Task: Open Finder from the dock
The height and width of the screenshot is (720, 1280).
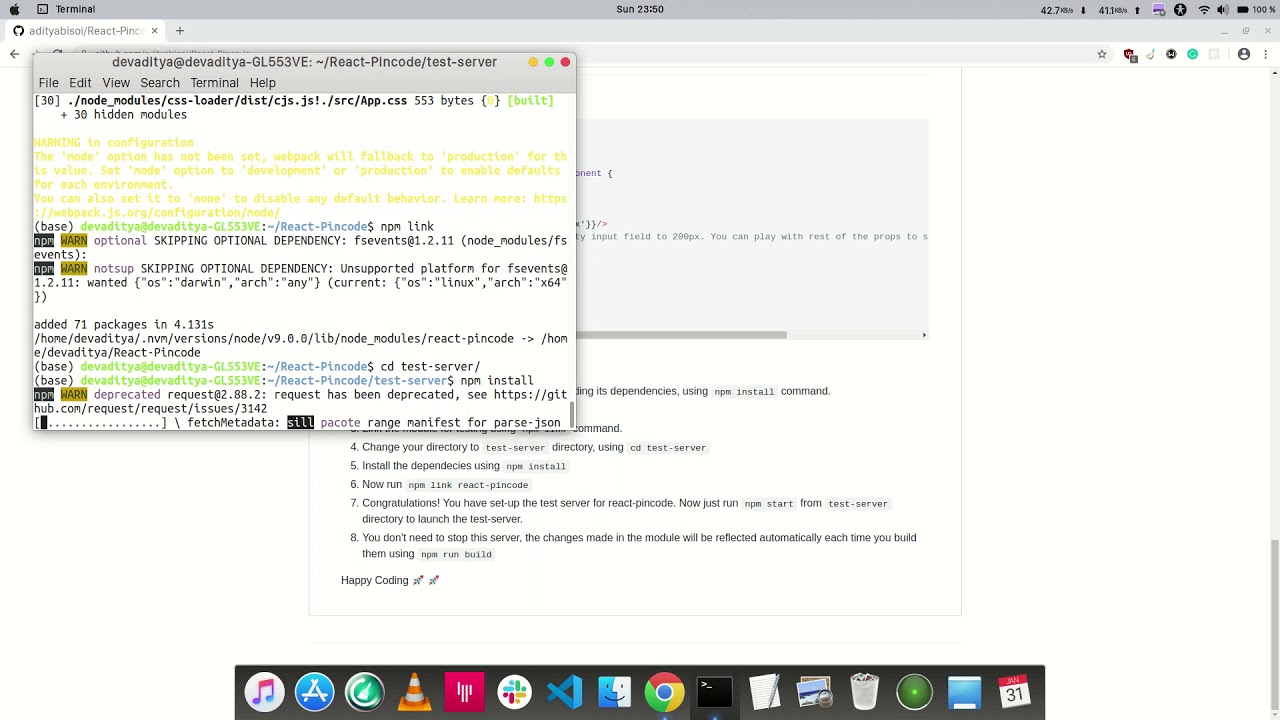Action: click(615, 692)
